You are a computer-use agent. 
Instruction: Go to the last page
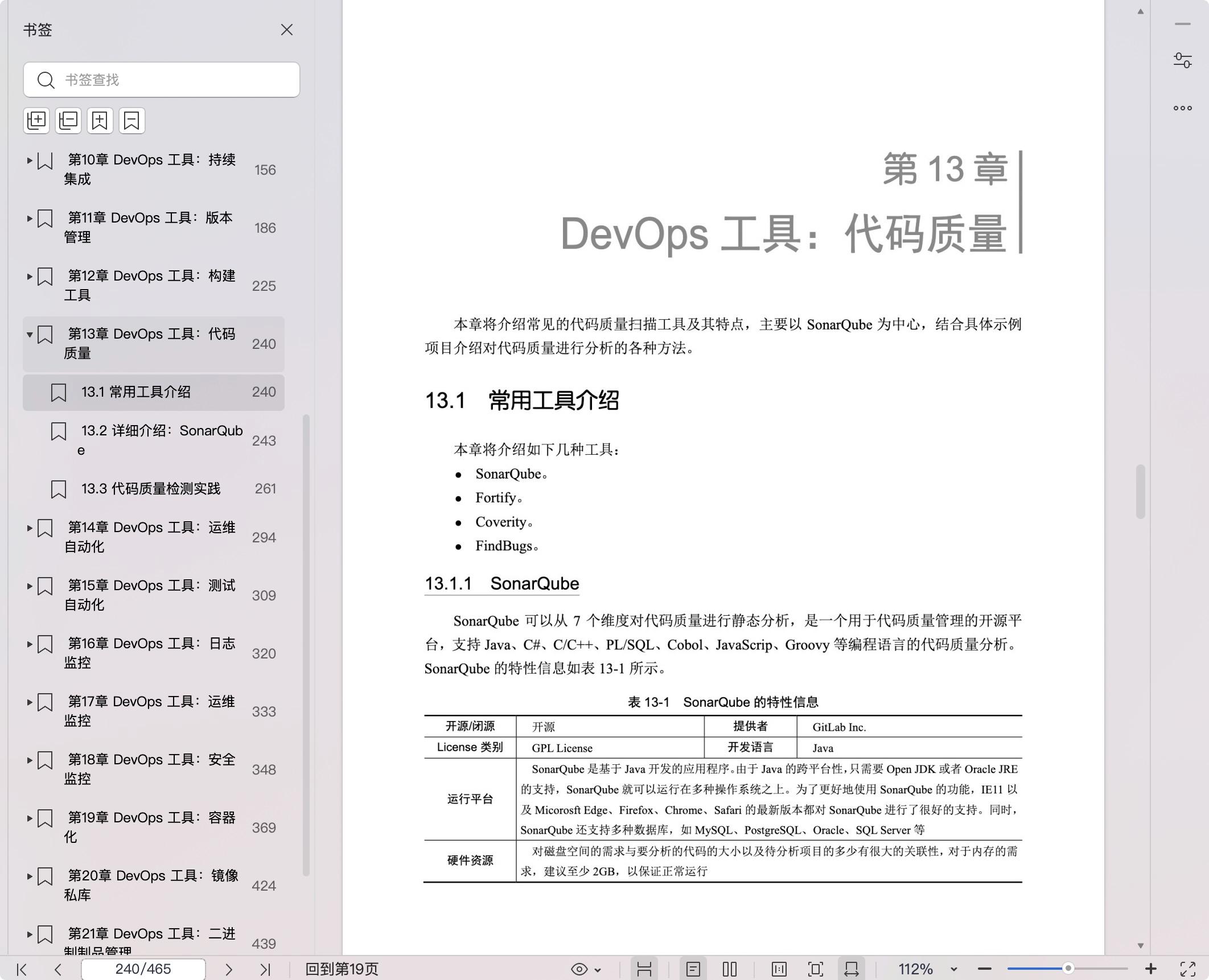(x=265, y=969)
